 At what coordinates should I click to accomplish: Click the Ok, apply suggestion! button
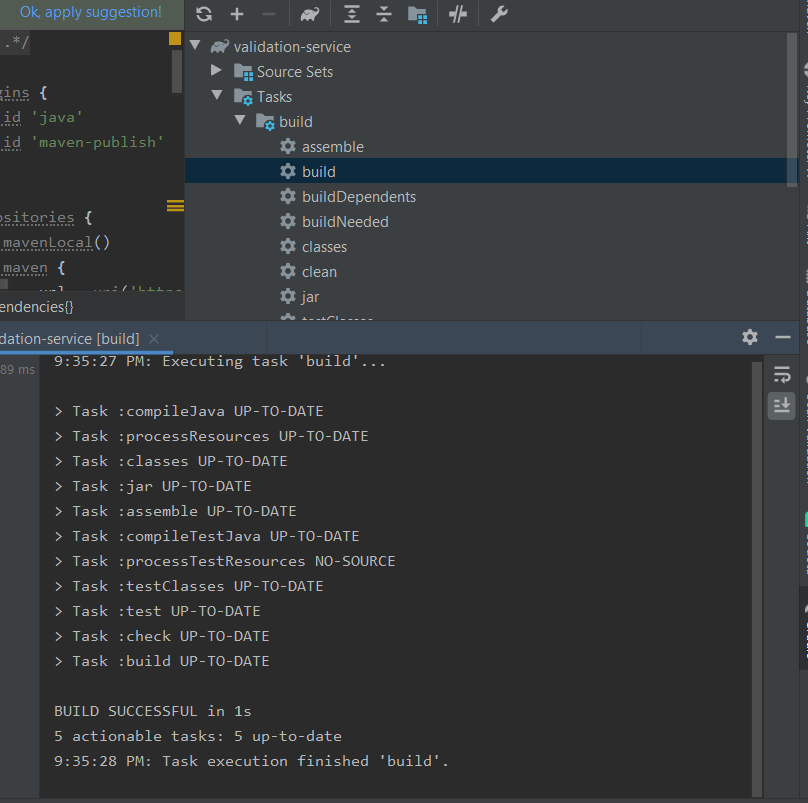pos(90,12)
